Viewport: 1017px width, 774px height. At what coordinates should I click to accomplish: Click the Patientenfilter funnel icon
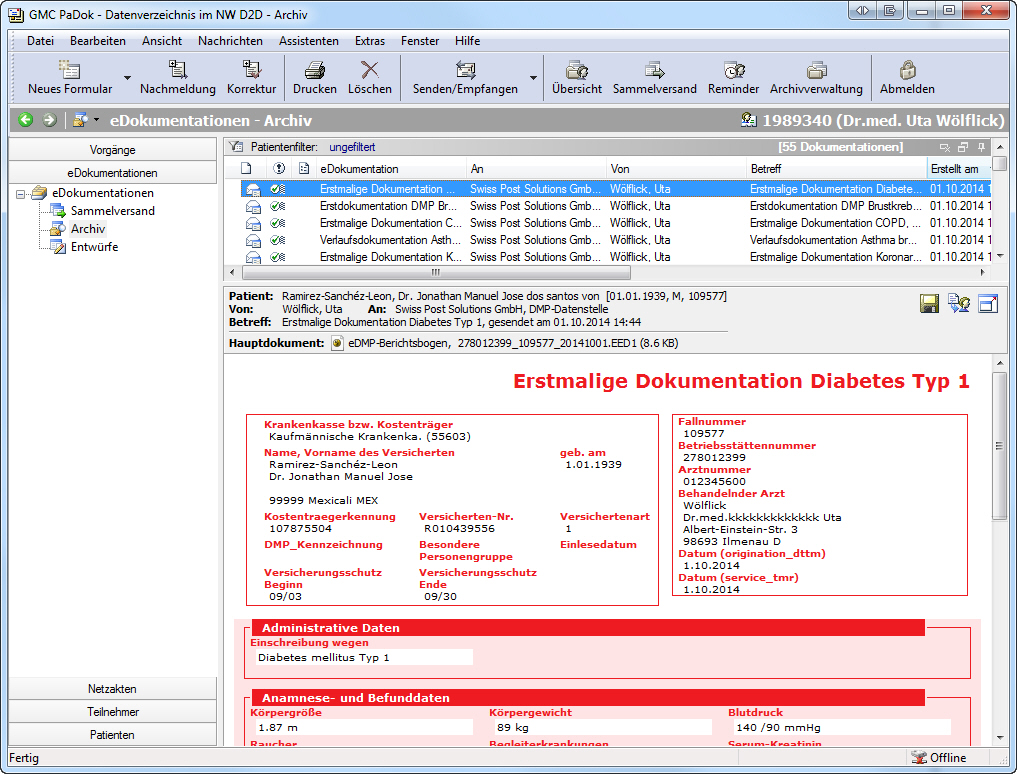click(x=237, y=147)
